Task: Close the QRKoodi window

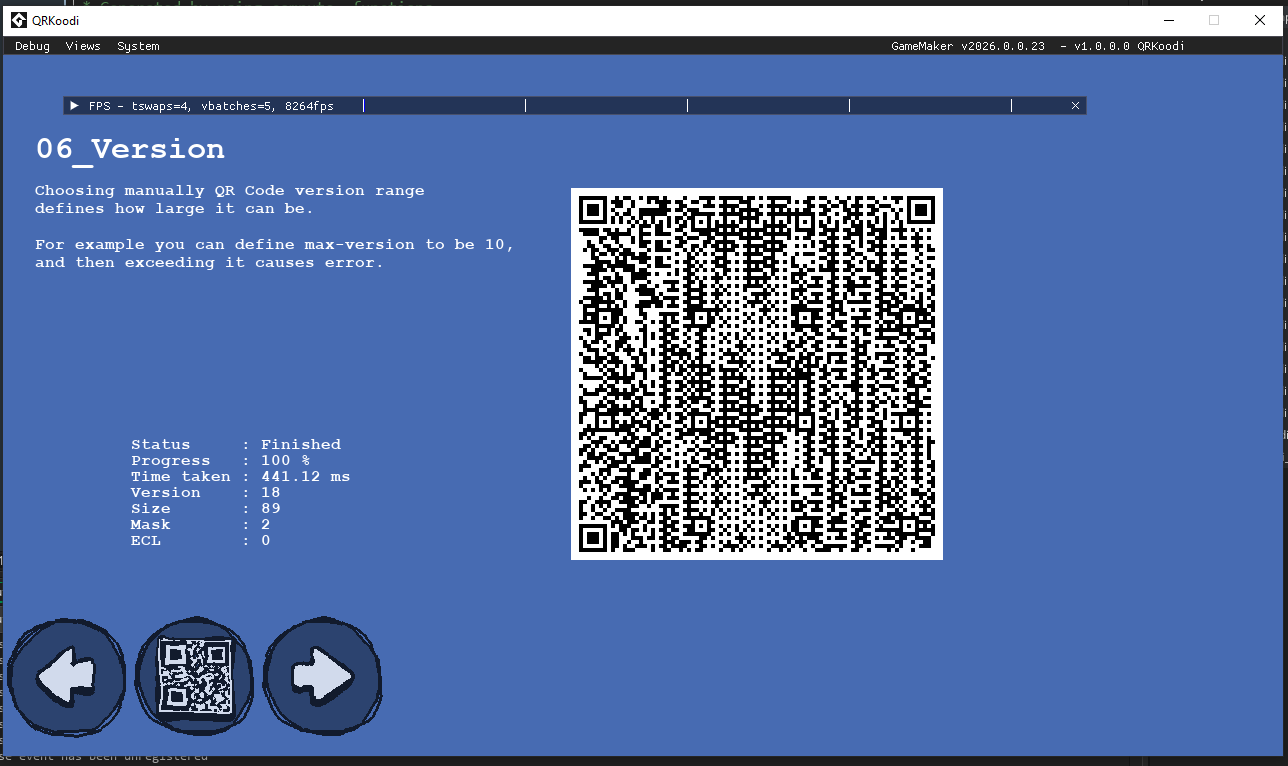Action: point(1260,20)
